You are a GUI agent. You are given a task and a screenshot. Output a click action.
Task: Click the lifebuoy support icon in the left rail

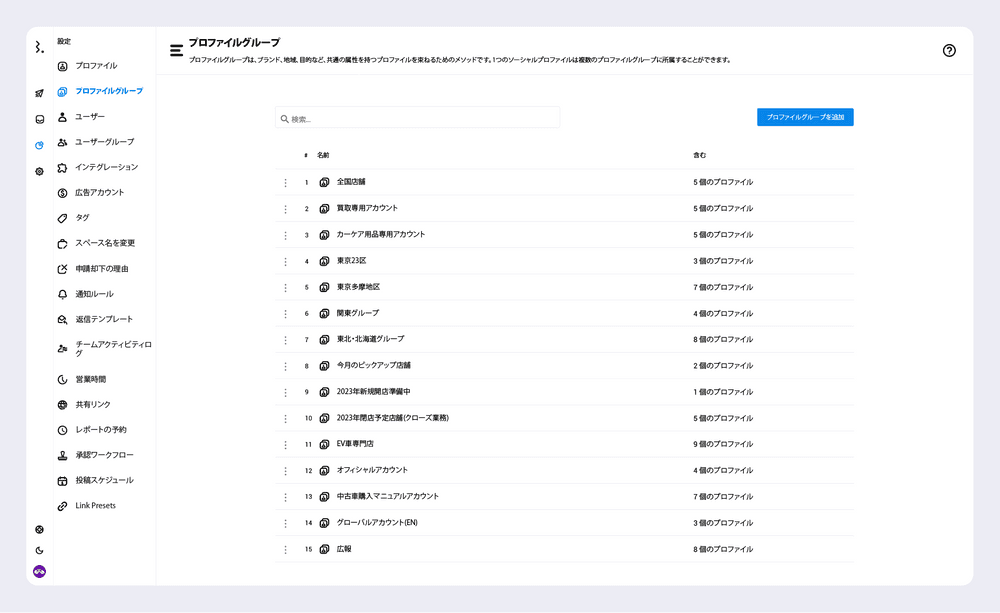pos(39,530)
